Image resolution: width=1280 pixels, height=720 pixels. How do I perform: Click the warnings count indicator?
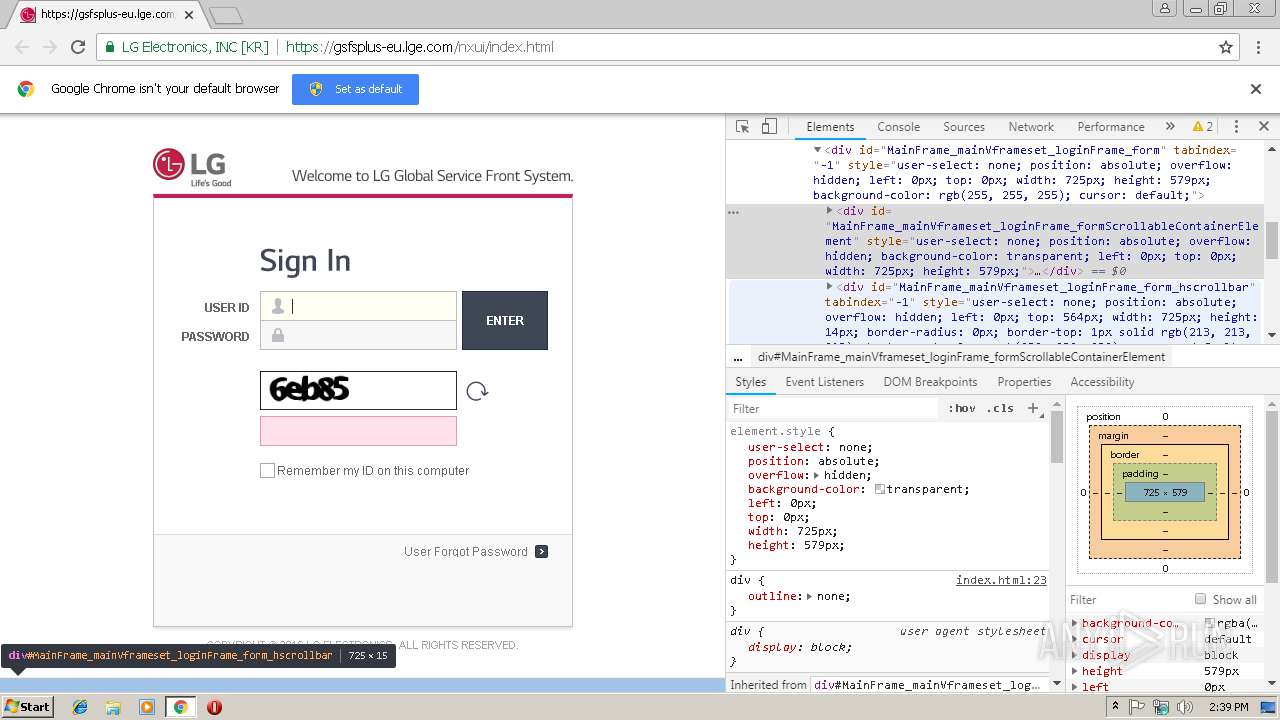coord(1203,127)
